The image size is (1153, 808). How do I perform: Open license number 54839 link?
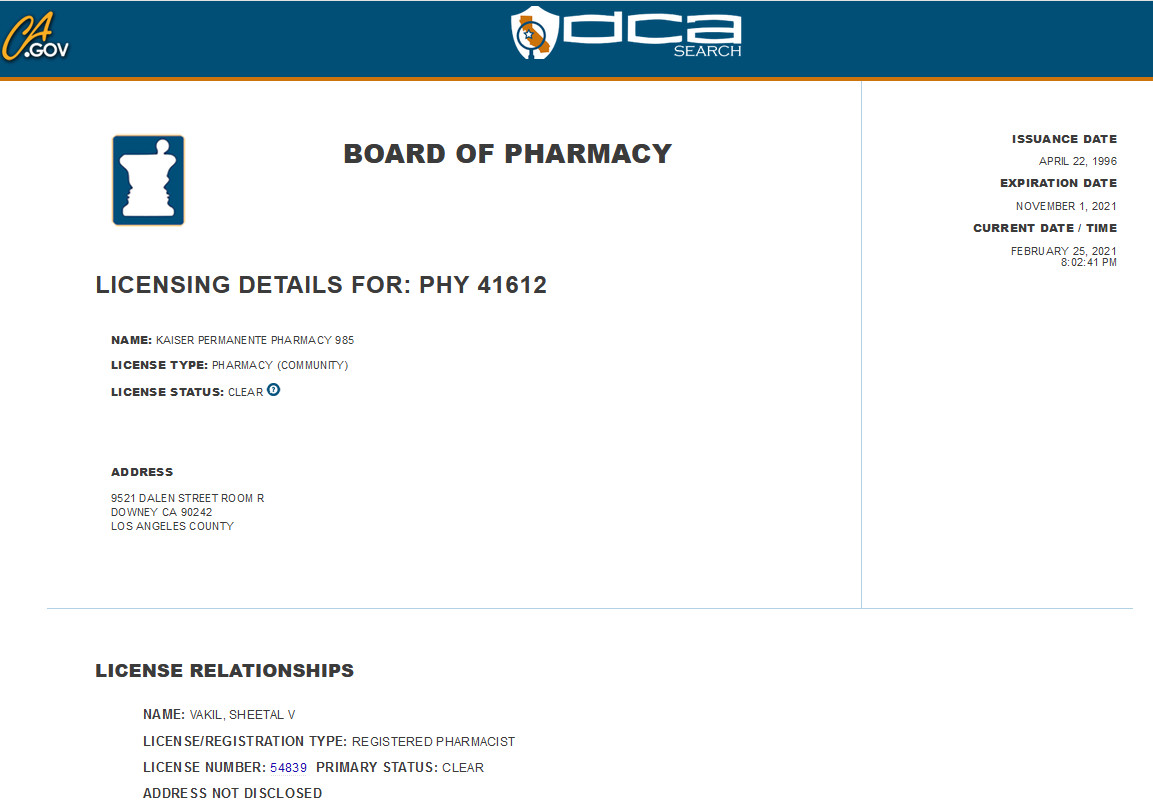[x=288, y=768]
